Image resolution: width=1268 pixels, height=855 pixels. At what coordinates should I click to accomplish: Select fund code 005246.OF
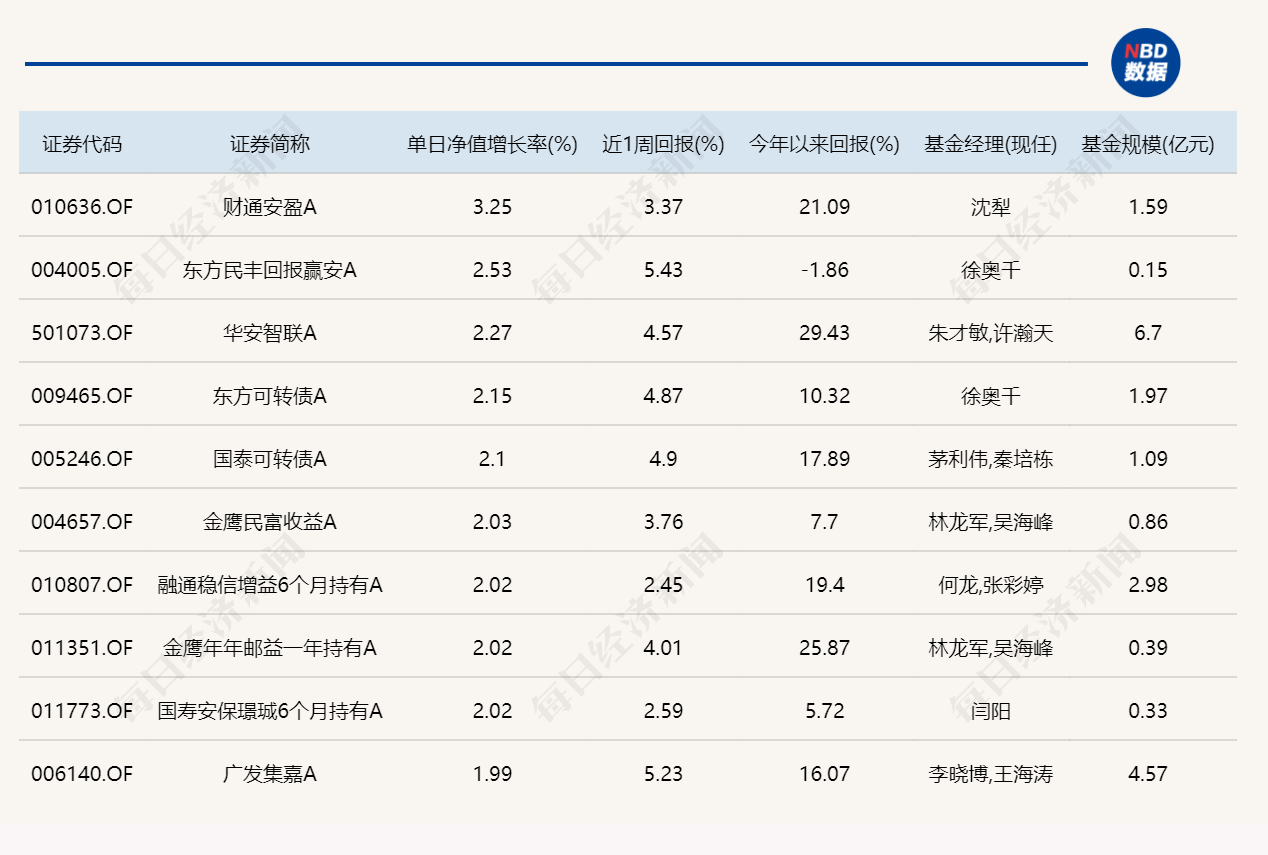click(82, 459)
